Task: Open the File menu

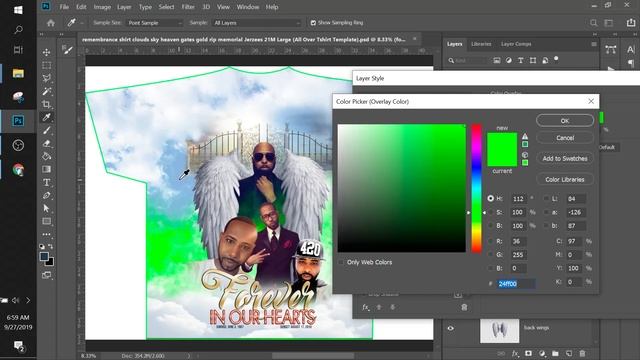Action: (64, 7)
